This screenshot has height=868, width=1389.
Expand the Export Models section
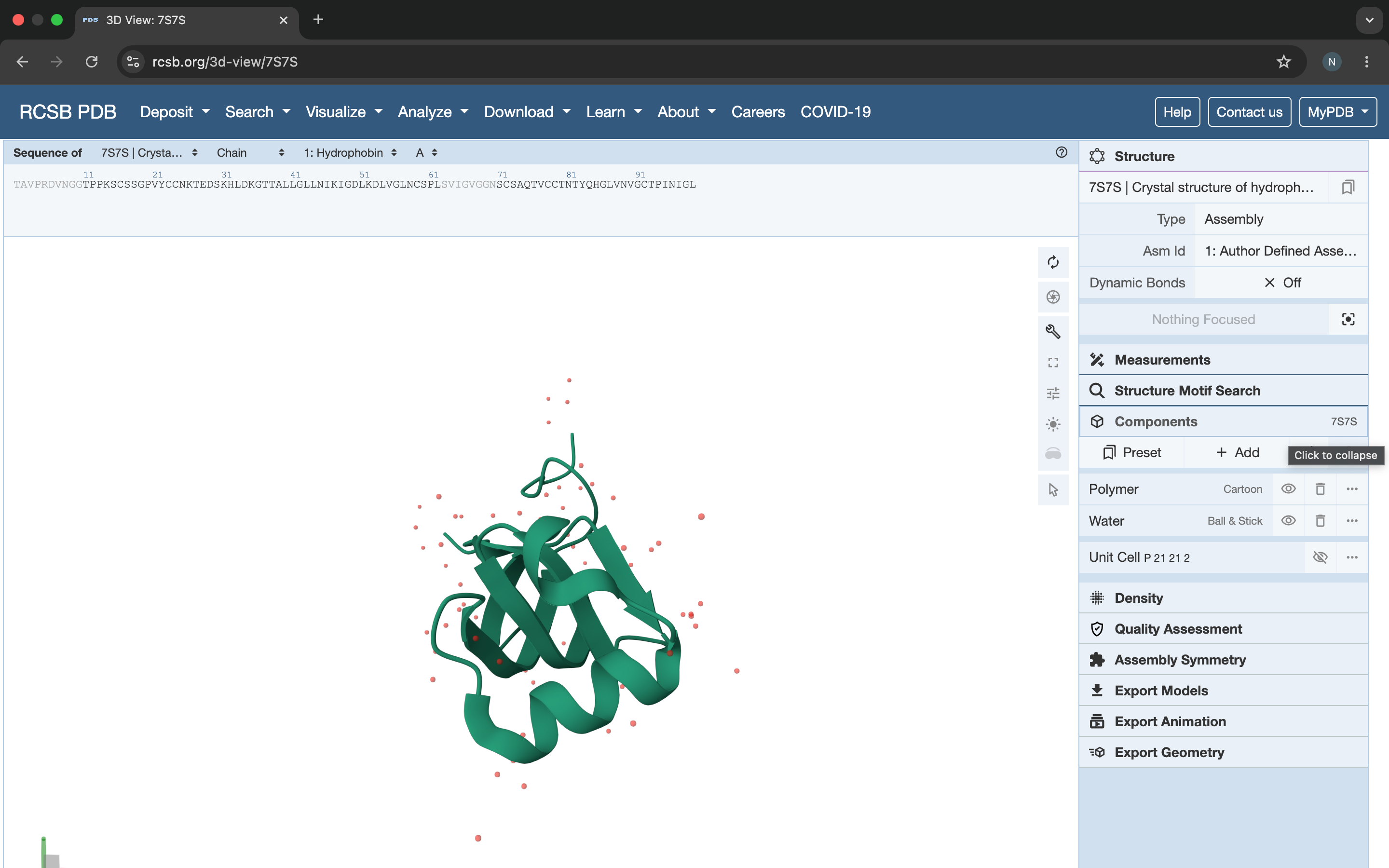(x=1223, y=691)
